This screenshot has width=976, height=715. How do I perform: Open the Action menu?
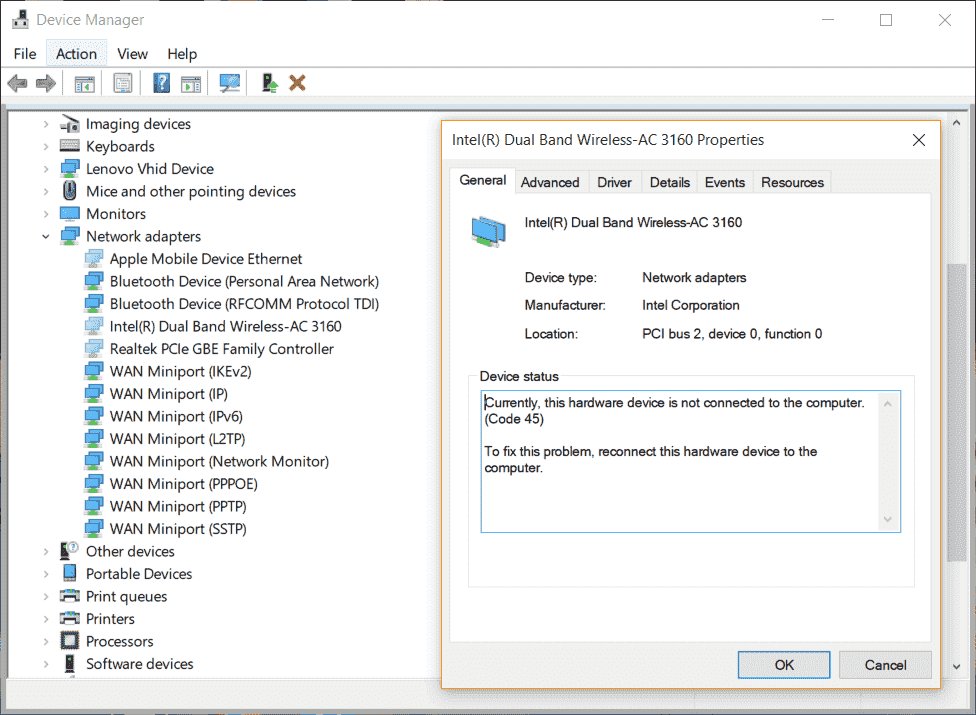[77, 54]
